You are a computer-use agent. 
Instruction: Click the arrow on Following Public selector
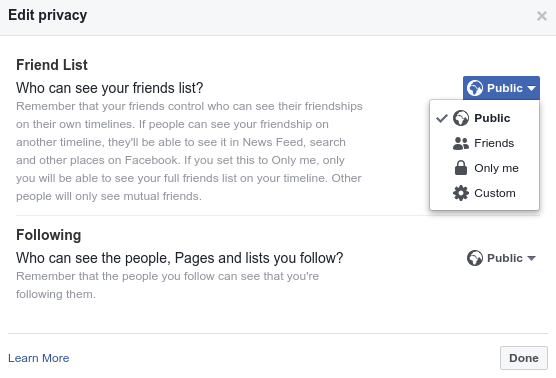pos(531,259)
